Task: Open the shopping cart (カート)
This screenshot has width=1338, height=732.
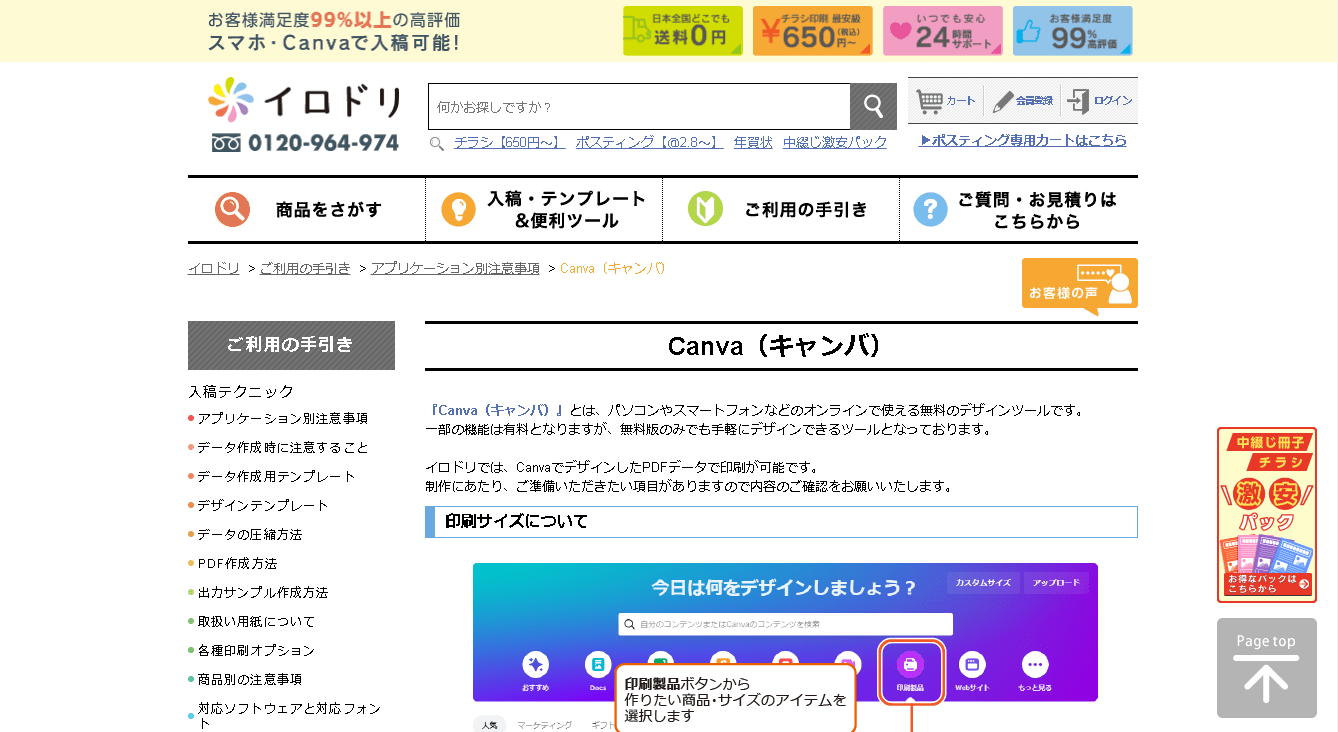Action: pyautogui.click(x=946, y=101)
